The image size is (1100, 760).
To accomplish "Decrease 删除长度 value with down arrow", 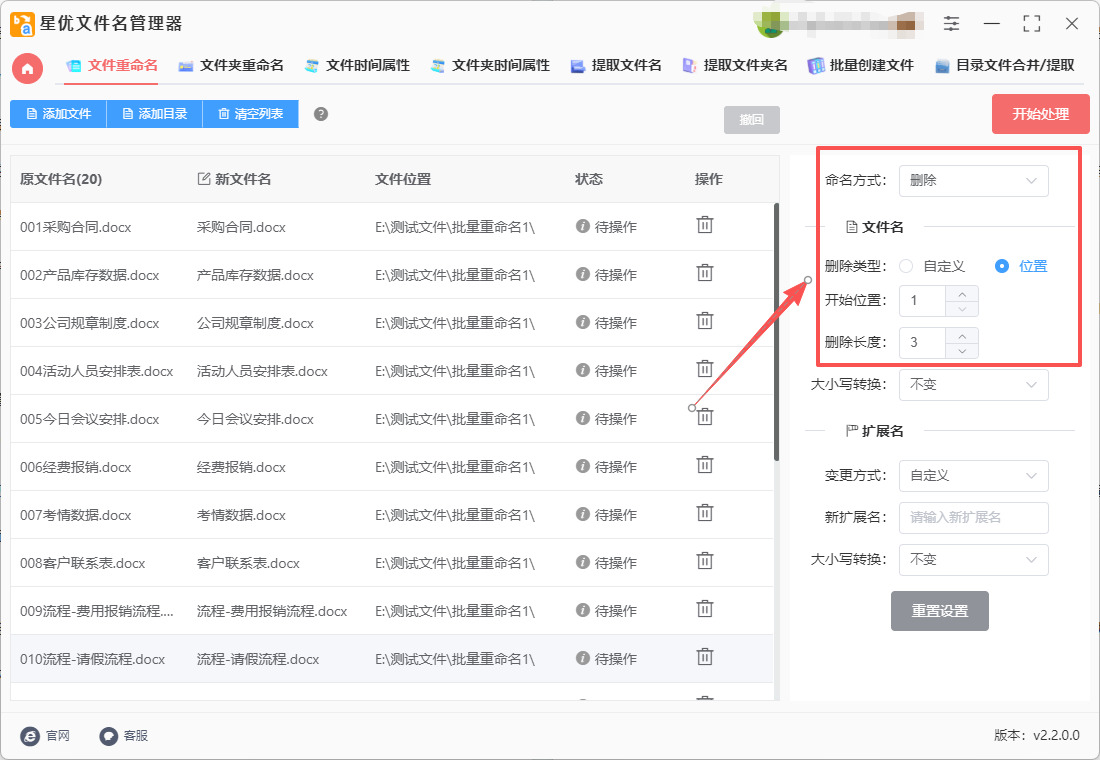I will pos(962,351).
